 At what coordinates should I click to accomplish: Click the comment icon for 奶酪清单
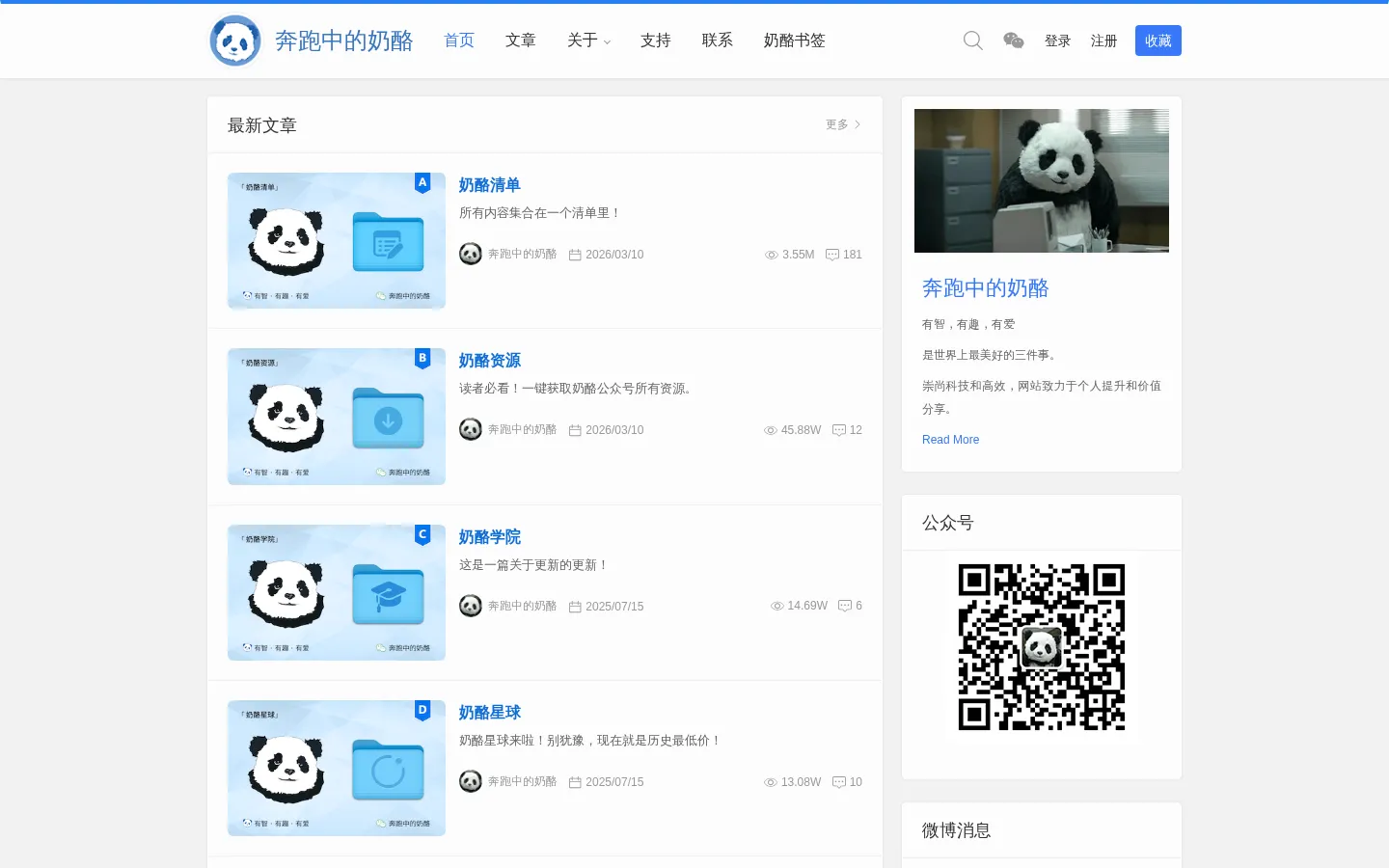[832, 255]
